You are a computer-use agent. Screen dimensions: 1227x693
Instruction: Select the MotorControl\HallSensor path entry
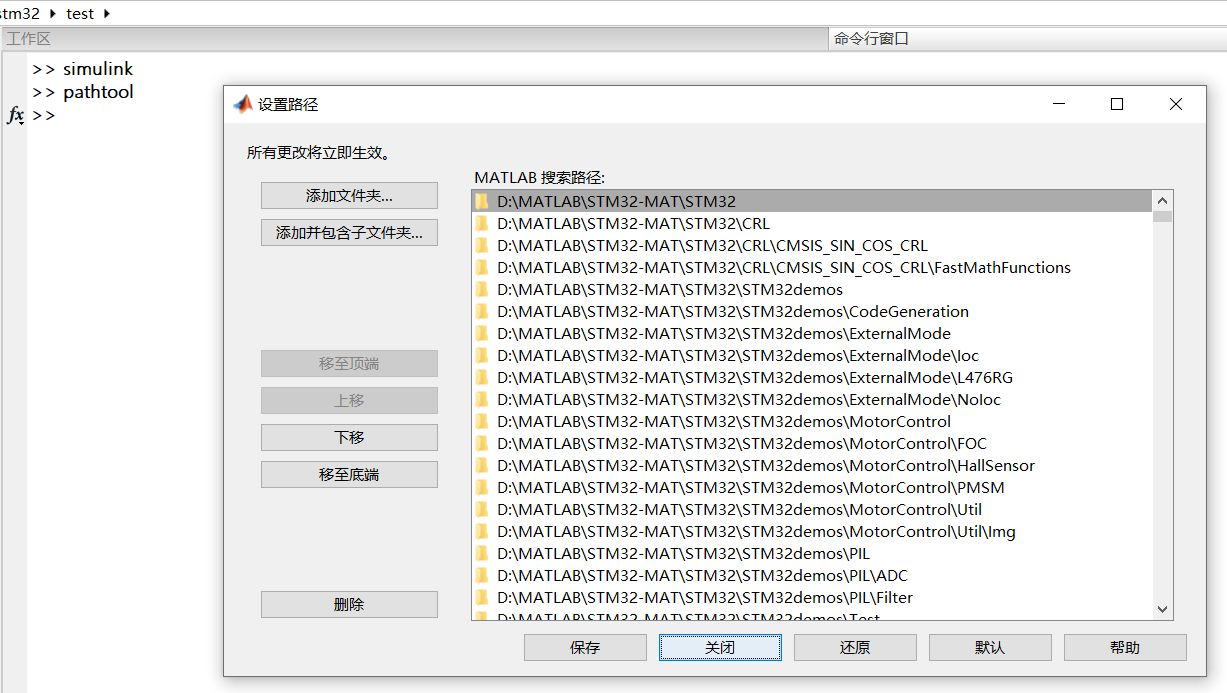pos(764,465)
